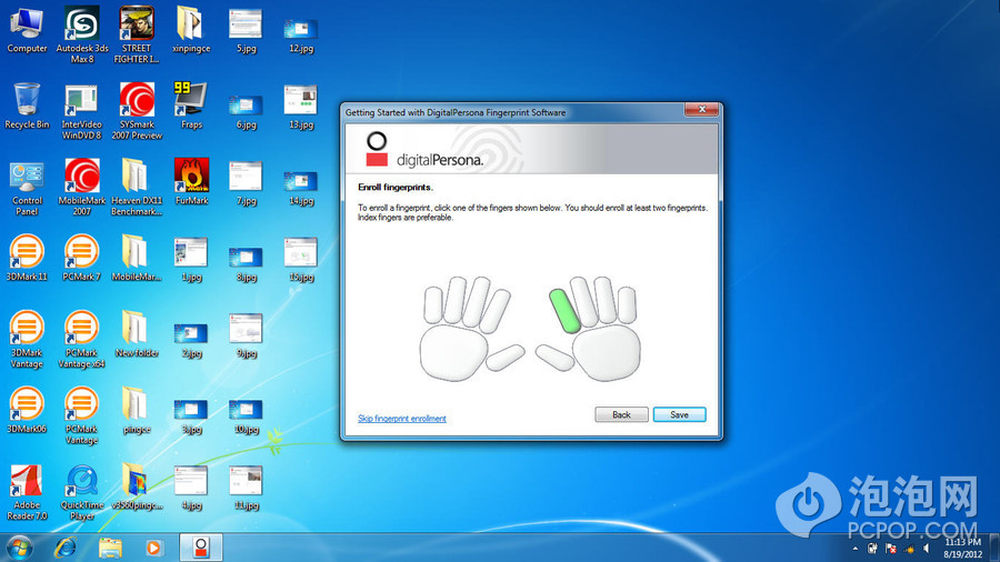Screen dimensions: 1000x562
Task: Select the right hand's ring finger
Action: click(605, 300)
